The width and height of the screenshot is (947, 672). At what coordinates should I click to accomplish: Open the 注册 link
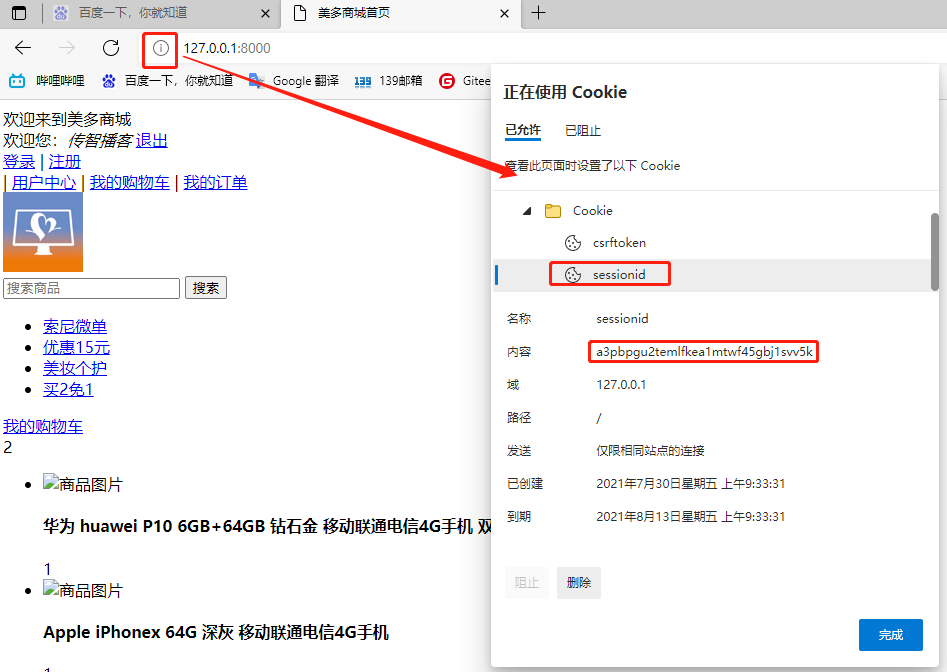[65, 162]
